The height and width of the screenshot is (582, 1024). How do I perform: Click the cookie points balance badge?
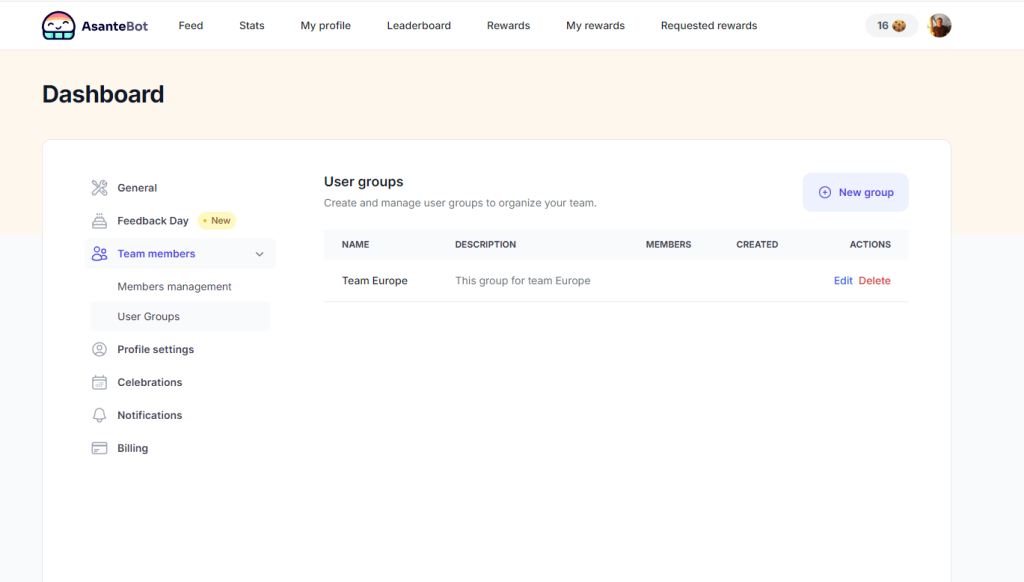(x=891, y=26)
